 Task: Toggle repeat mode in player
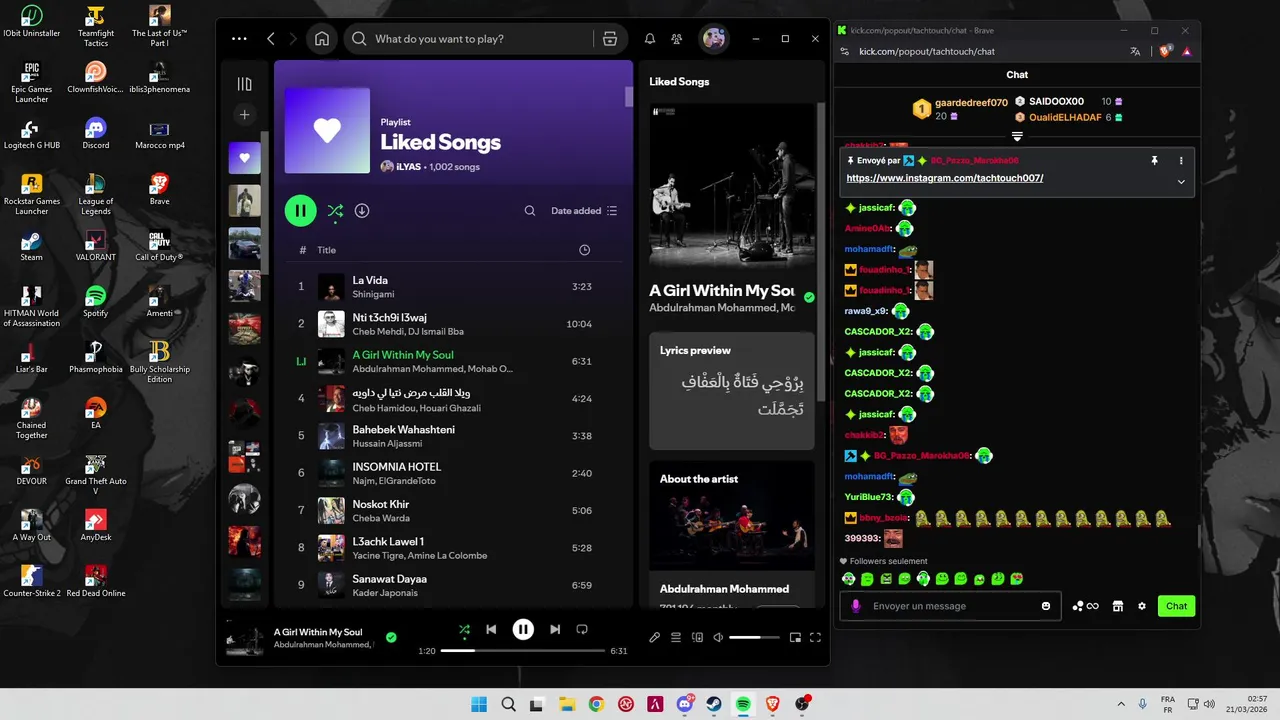point(582,630)
